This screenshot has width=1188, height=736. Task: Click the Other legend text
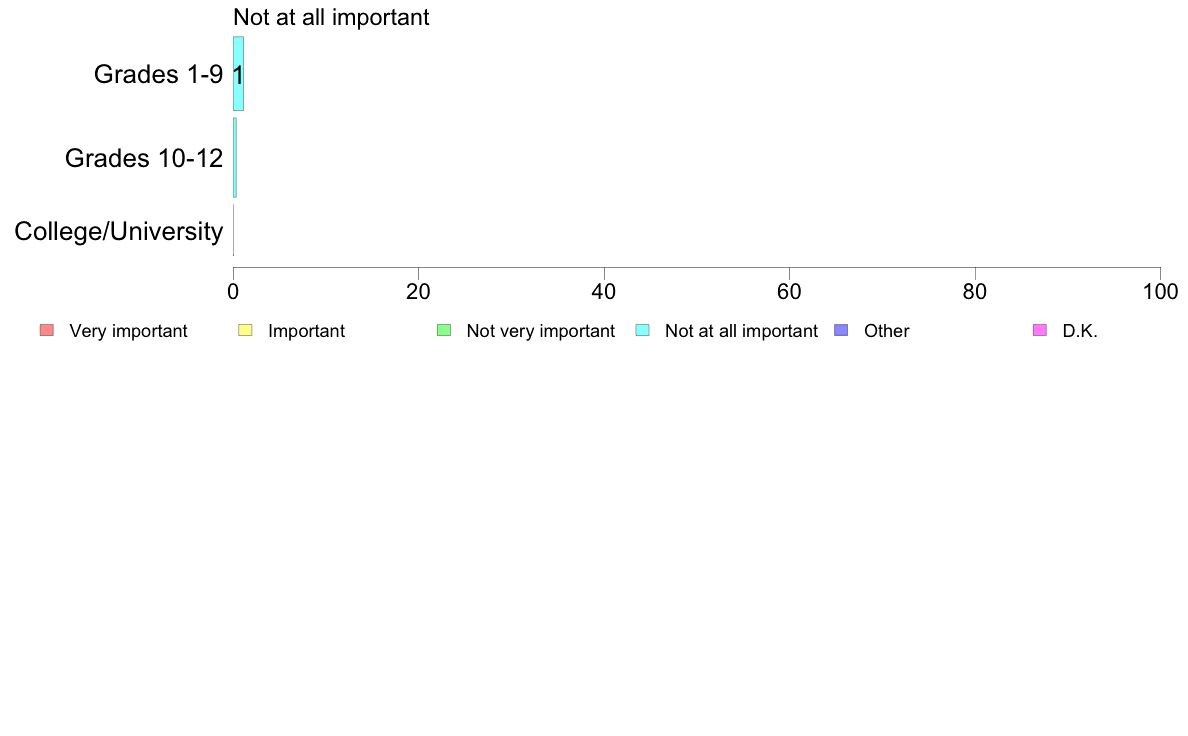pos(886,331)
